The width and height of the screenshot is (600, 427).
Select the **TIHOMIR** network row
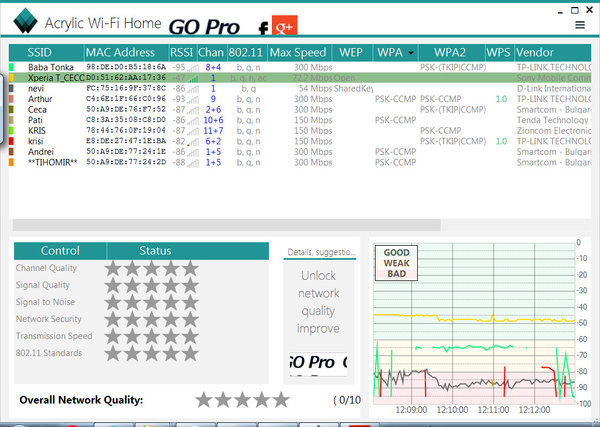coord(300,162)
